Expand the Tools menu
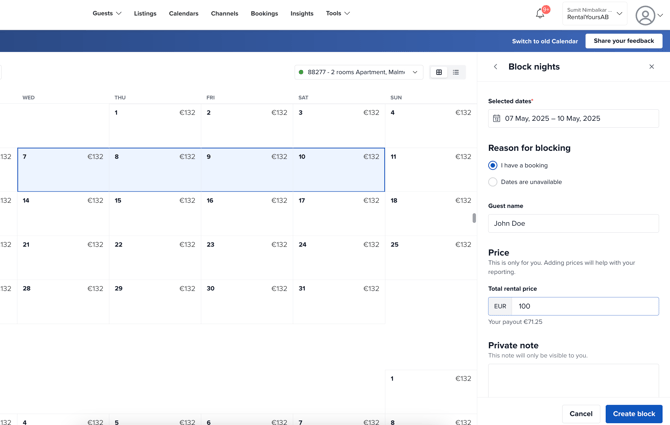Image resolution: width=670 pixels, height=425 pixels. pyautogui.click(x=338, y=13)
